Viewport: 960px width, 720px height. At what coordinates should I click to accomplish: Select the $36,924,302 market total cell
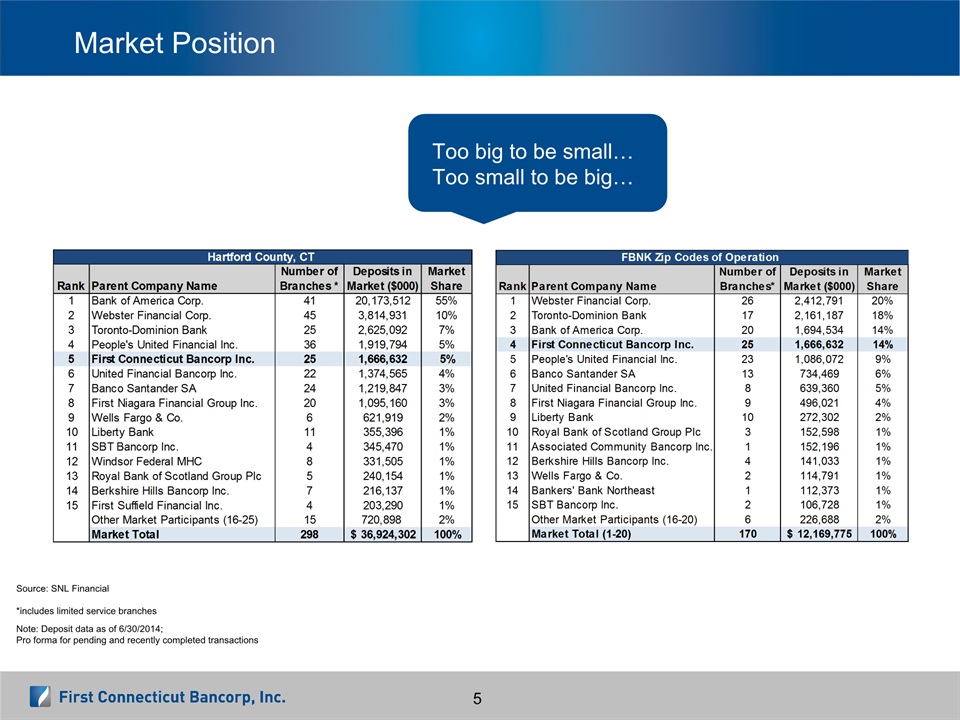378,535
